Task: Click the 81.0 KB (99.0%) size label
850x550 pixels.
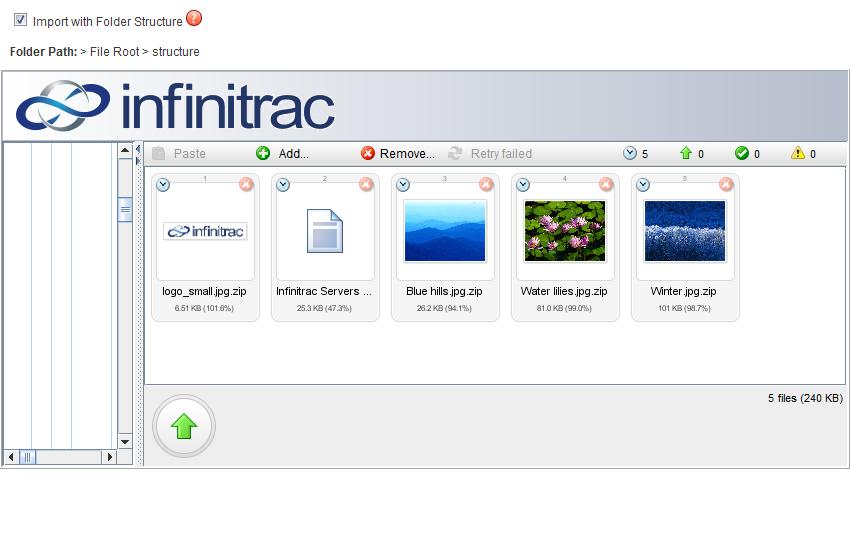Action: (x=564, y=308)
